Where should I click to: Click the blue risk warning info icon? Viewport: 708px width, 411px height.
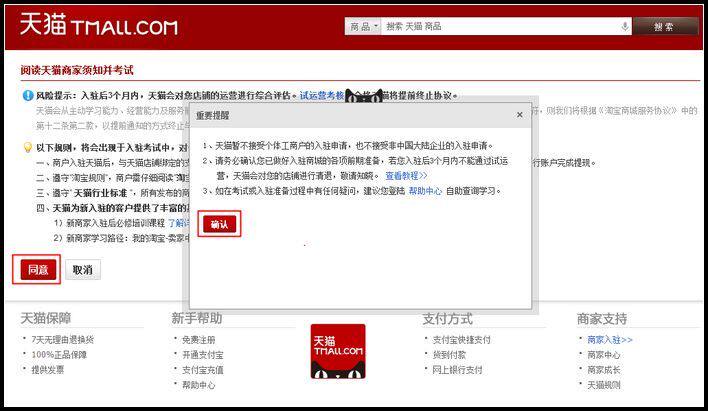[28, 95]
